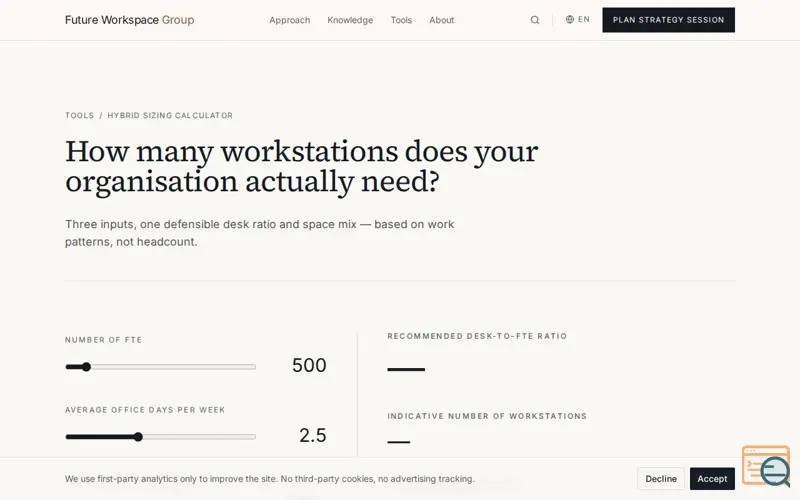Open the Knowledge menu item
The width and height of the screenshot is (800, 500).
pyautogui.click(x=350, y=20)
